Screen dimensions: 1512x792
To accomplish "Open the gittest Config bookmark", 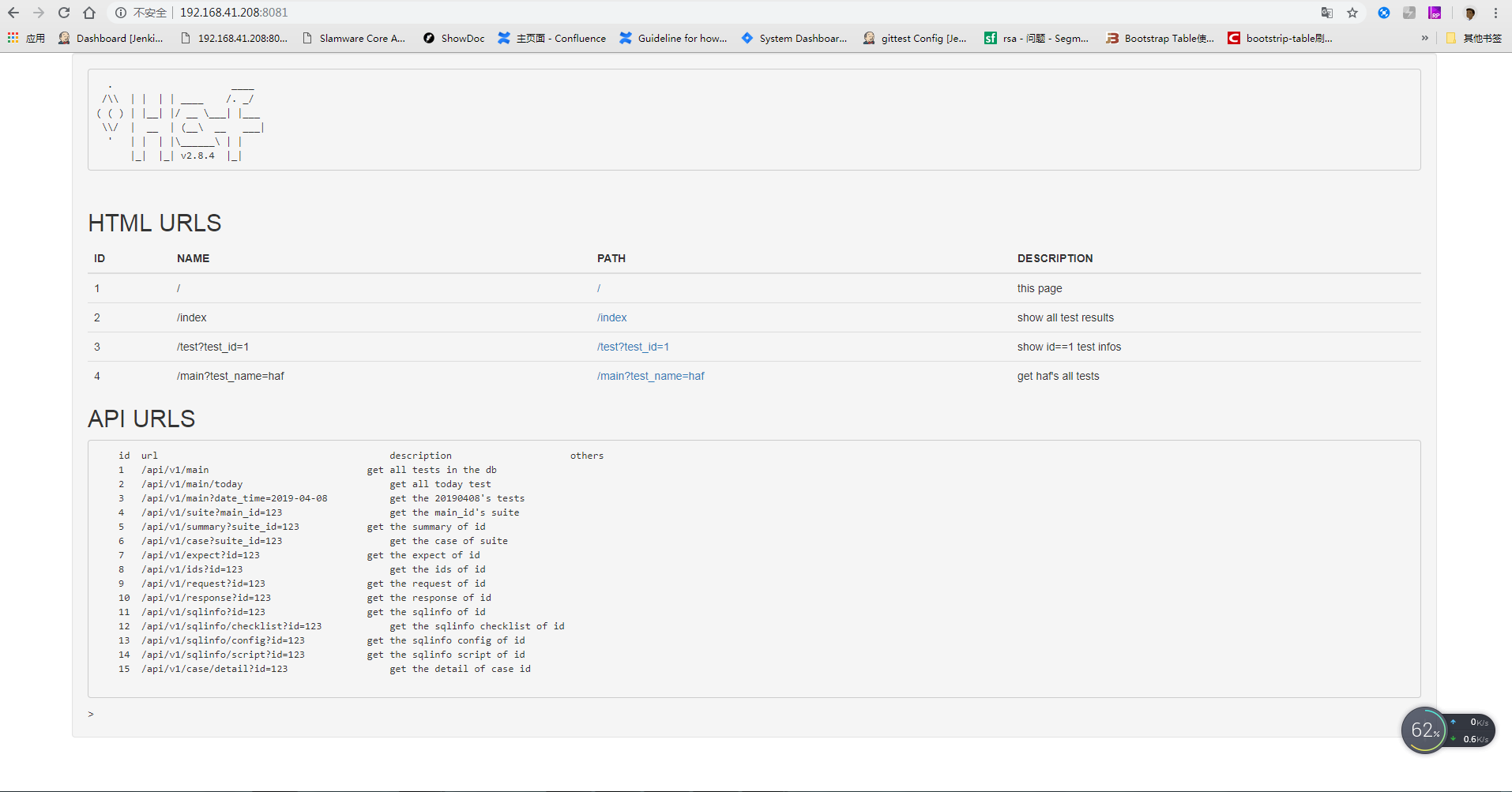I will click(x=915, y=38).
